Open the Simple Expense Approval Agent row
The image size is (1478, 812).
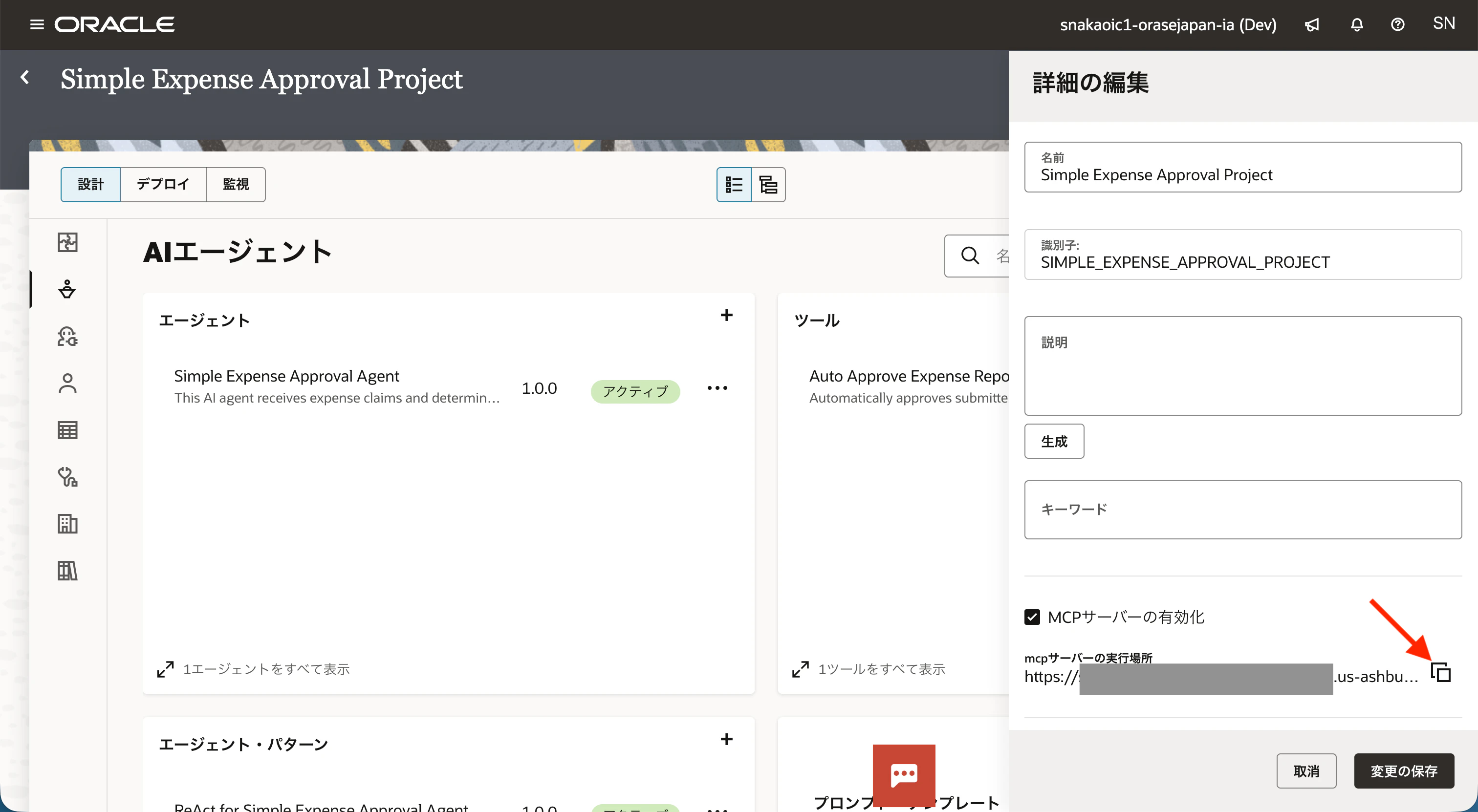click(449, 387)
